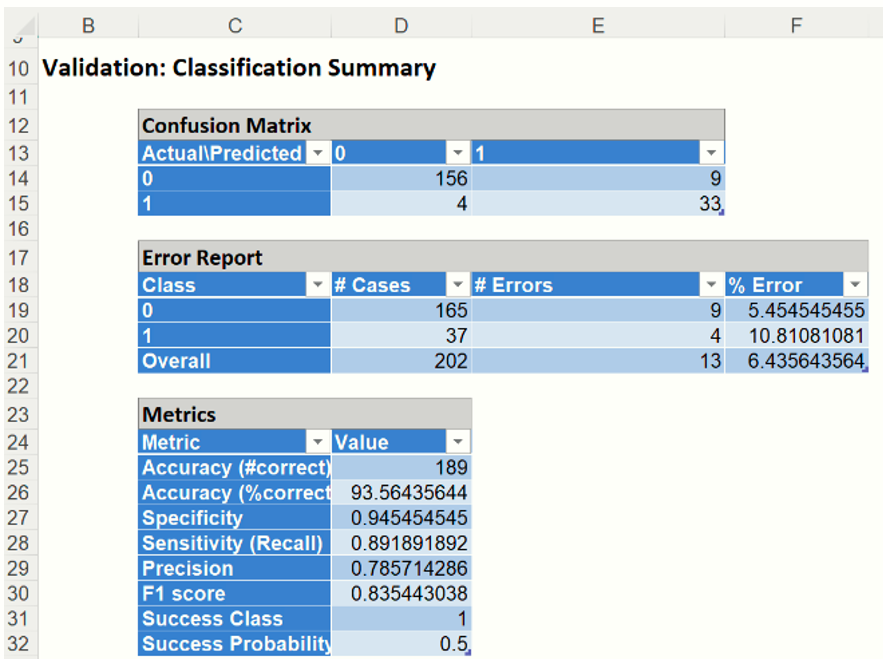This screenshot has width=883, height=659.
Task: Open filter dropdown for predicted 1 column
Action: click(711, 153)
